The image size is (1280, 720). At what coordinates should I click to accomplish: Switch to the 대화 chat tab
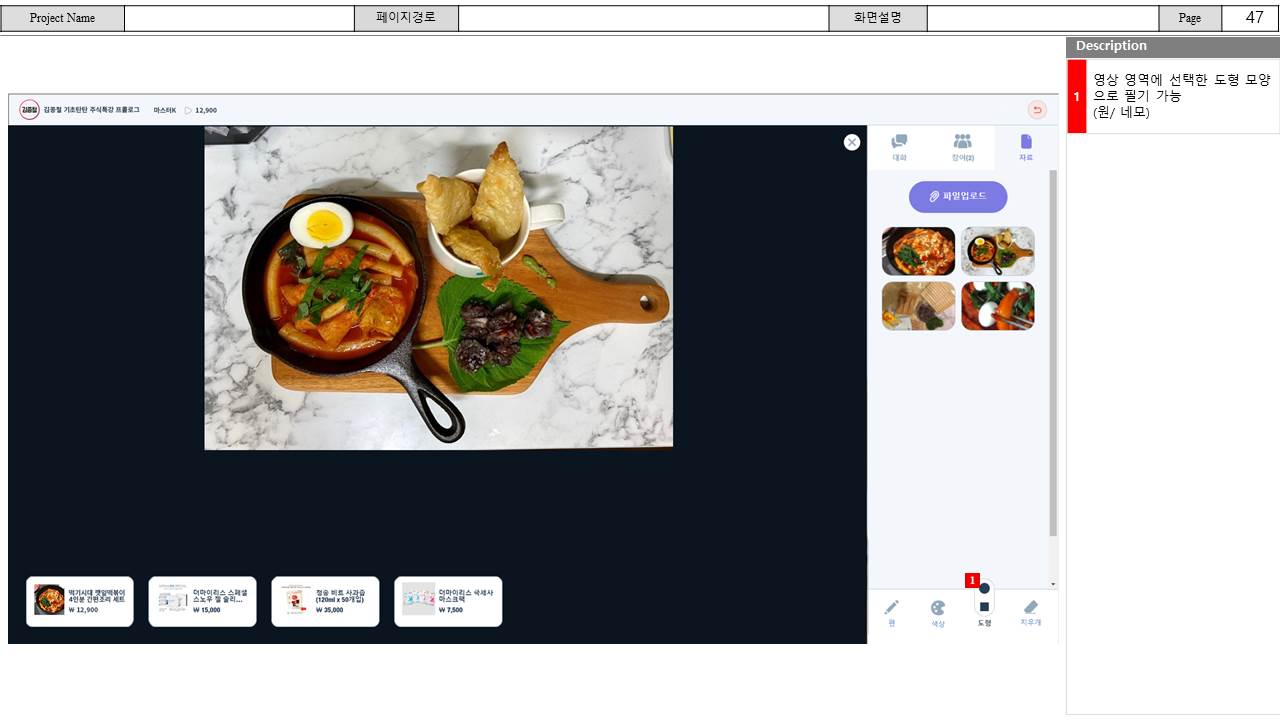tap(899, 147)
